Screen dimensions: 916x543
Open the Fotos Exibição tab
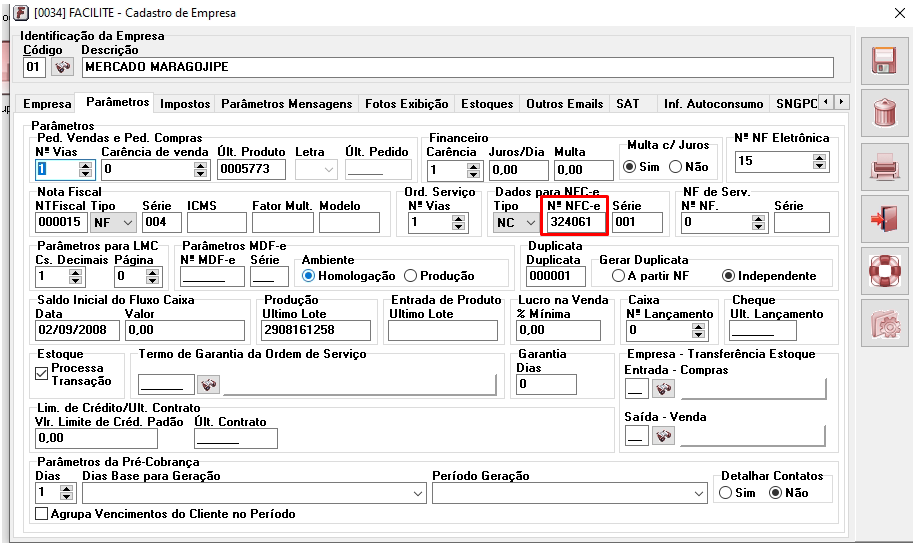coord(407,104)
